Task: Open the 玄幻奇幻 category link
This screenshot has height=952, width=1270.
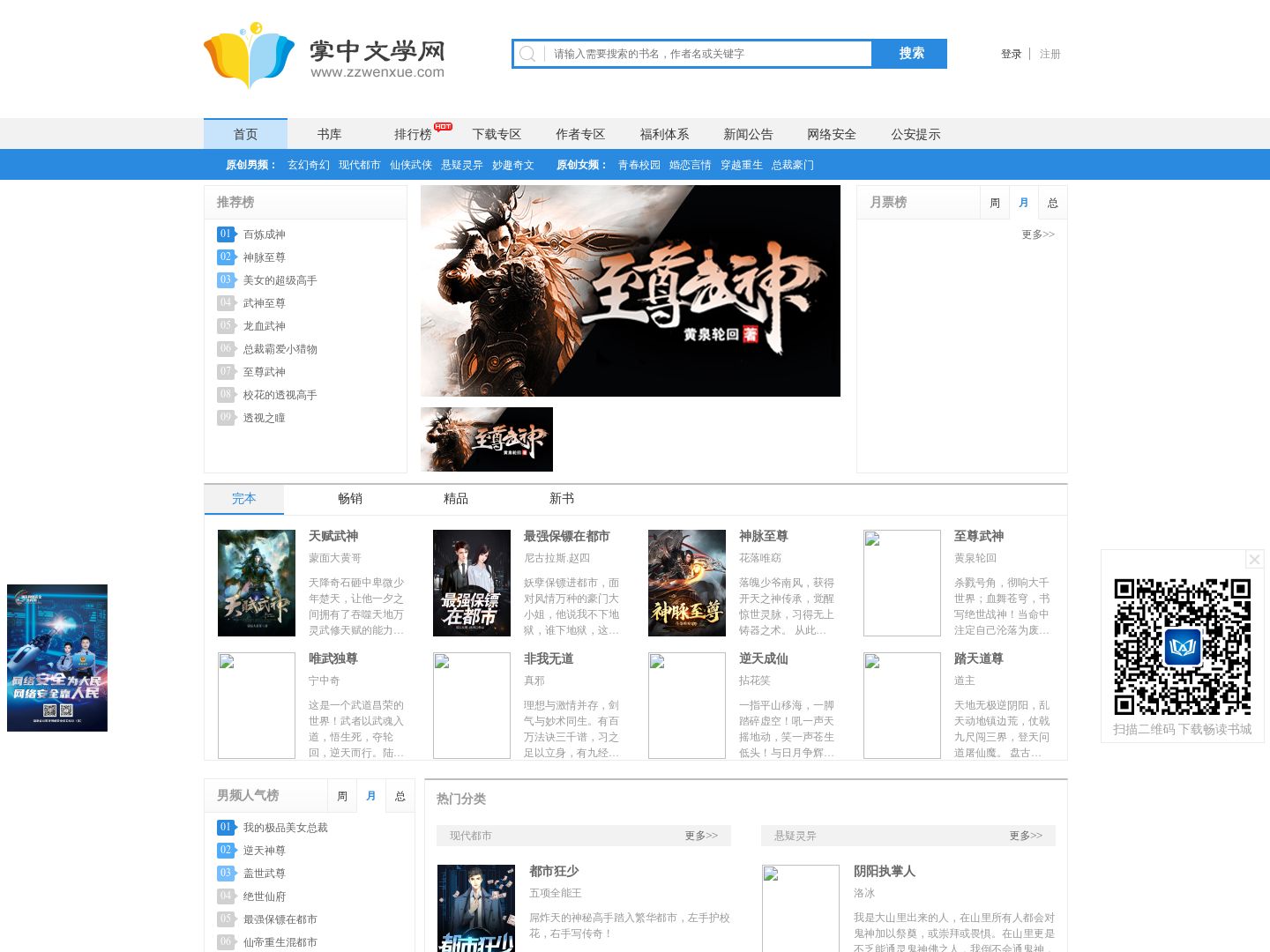Action: (309, 165)
